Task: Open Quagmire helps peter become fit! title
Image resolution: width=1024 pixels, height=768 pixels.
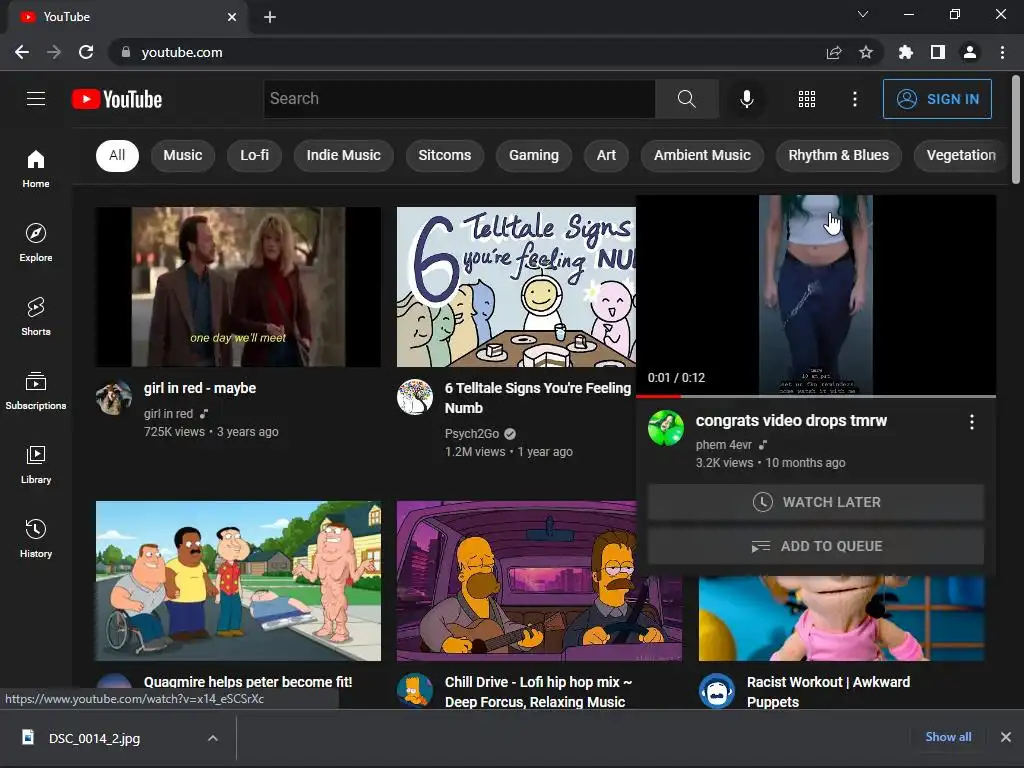Action: (x=248, y=682)
